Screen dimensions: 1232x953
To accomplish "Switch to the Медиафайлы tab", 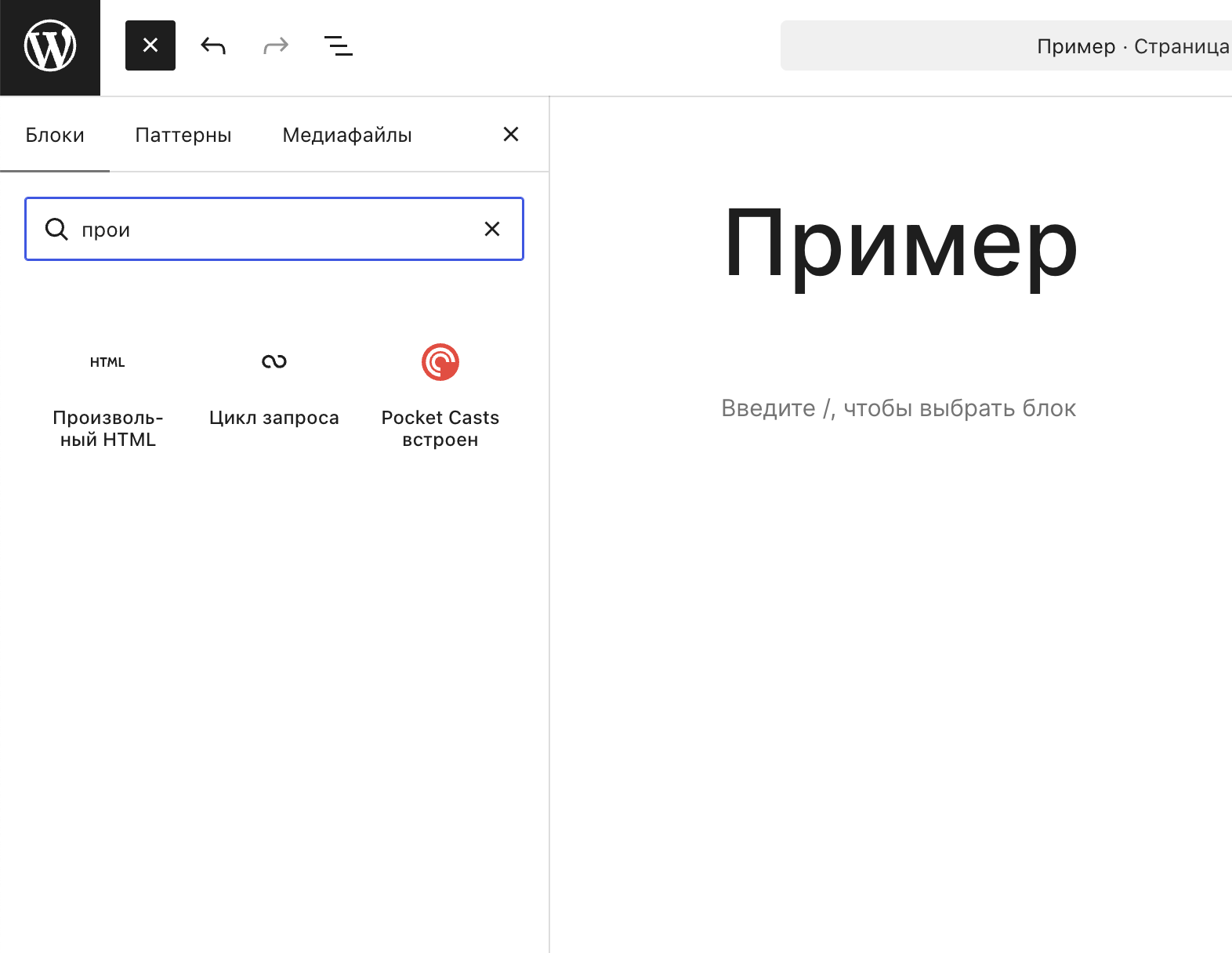I will click(x=347, y=135).
